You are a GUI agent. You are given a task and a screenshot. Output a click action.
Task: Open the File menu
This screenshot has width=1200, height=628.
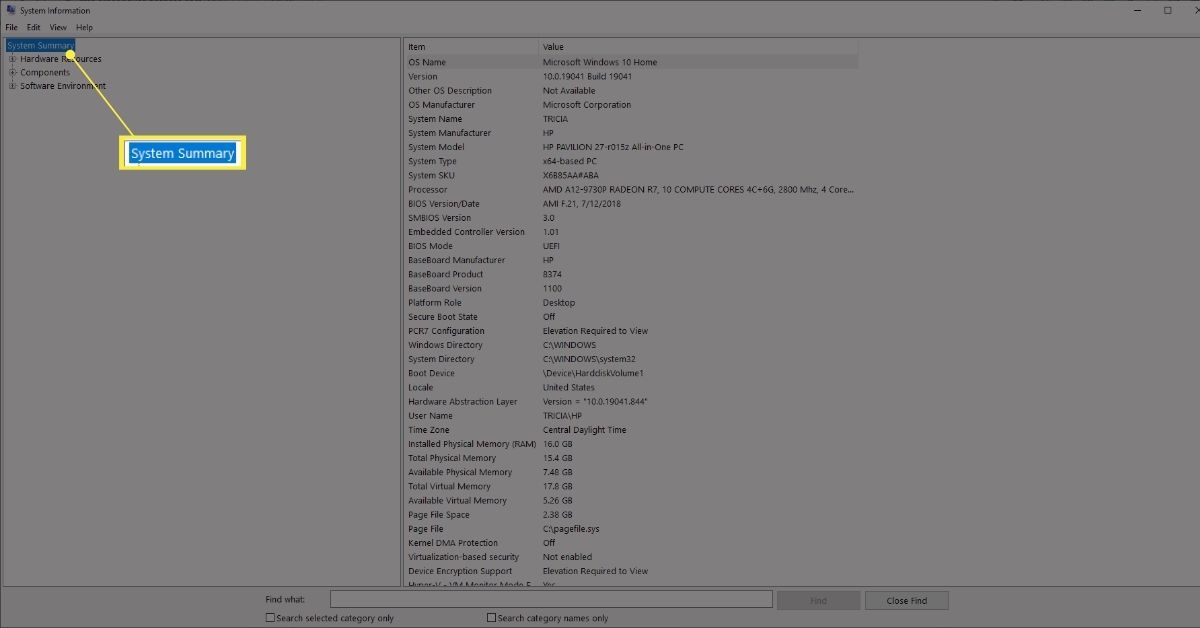[x=11, y=27]
